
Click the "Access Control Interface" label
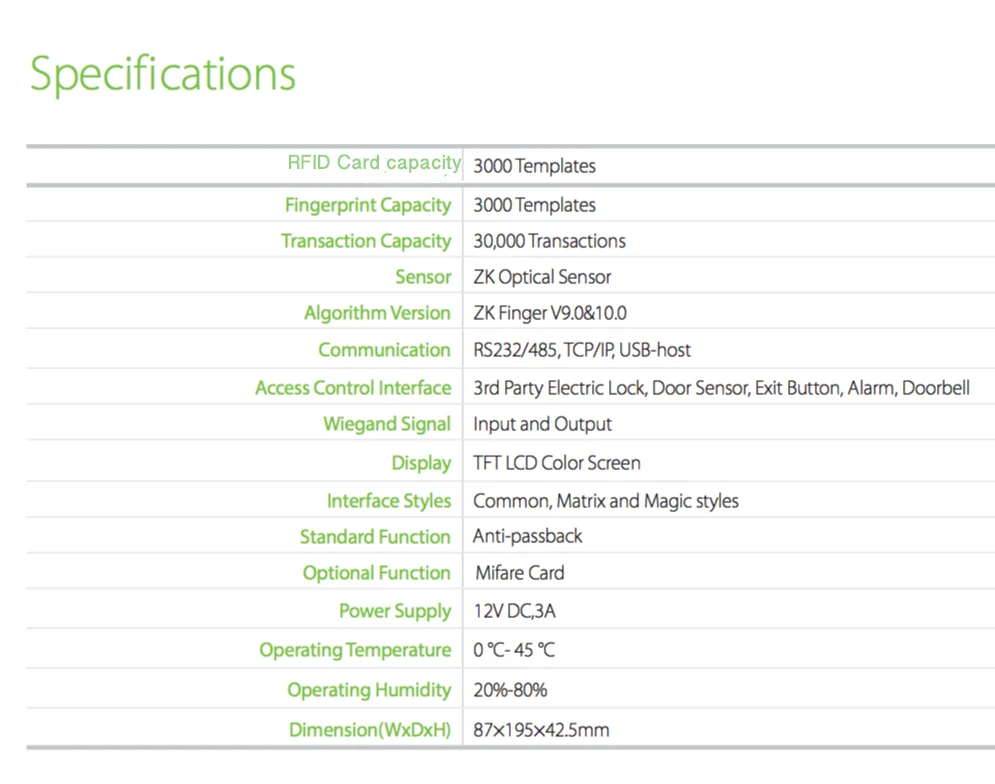click(x=353, y=388)
